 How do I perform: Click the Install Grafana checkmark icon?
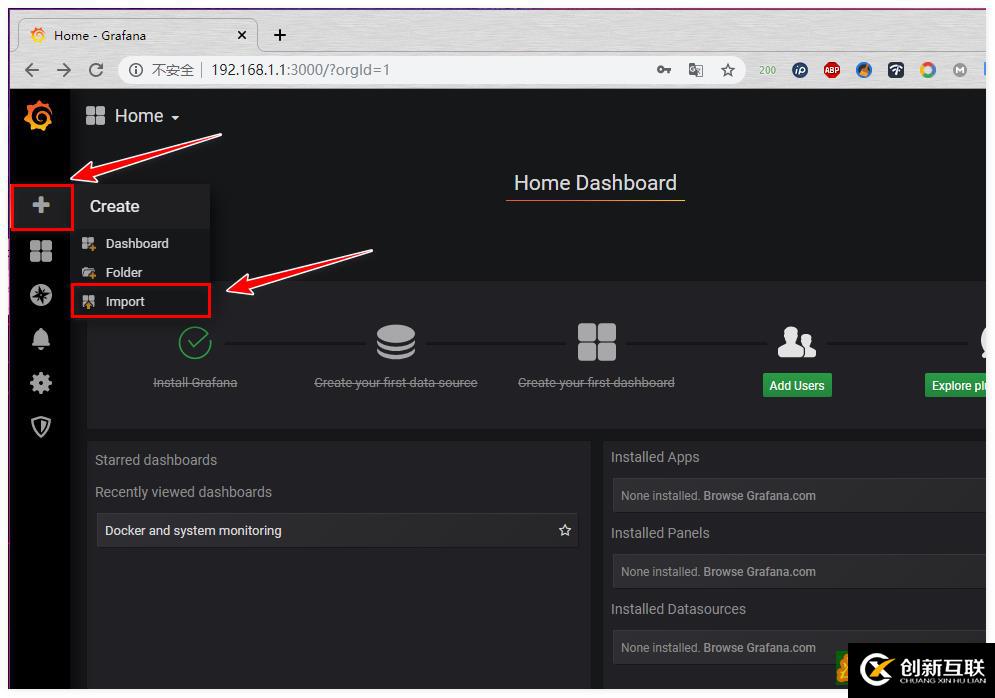coord(195,343)
